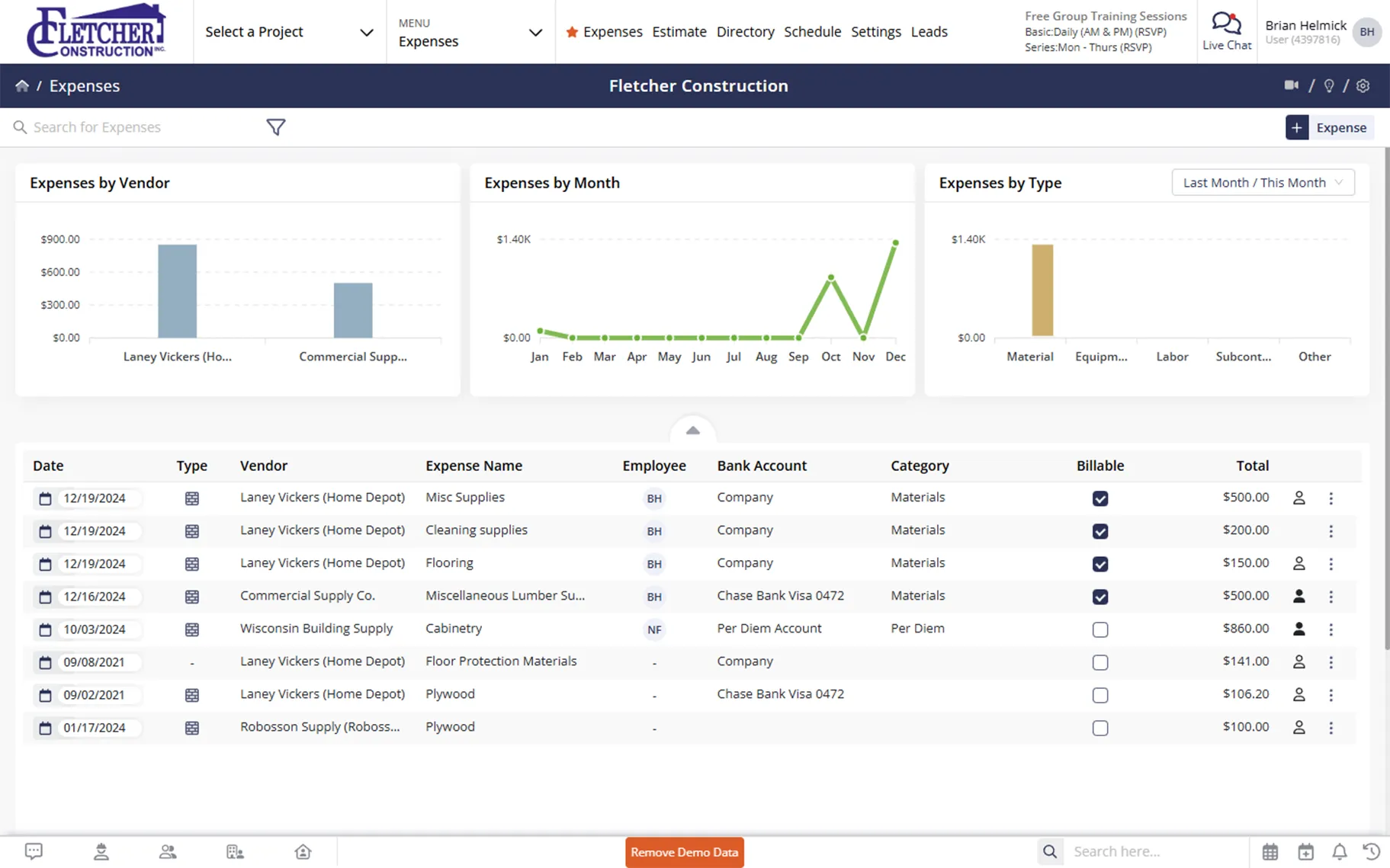Open the video camera help icon
Viewport: 1390px width, 868px height.
1291,85
